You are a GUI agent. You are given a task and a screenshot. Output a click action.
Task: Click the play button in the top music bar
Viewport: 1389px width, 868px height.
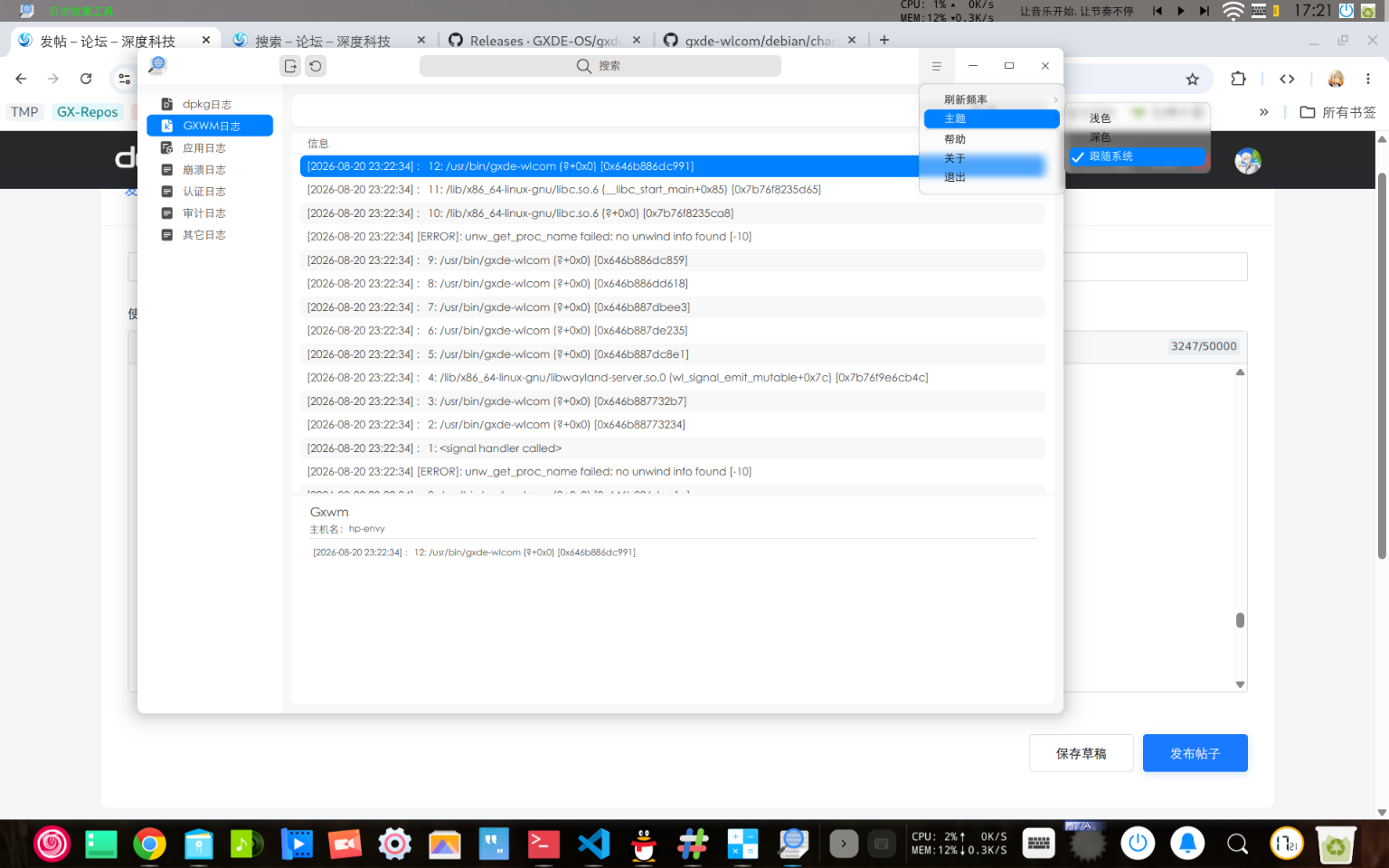click(x=1180, y=11)
